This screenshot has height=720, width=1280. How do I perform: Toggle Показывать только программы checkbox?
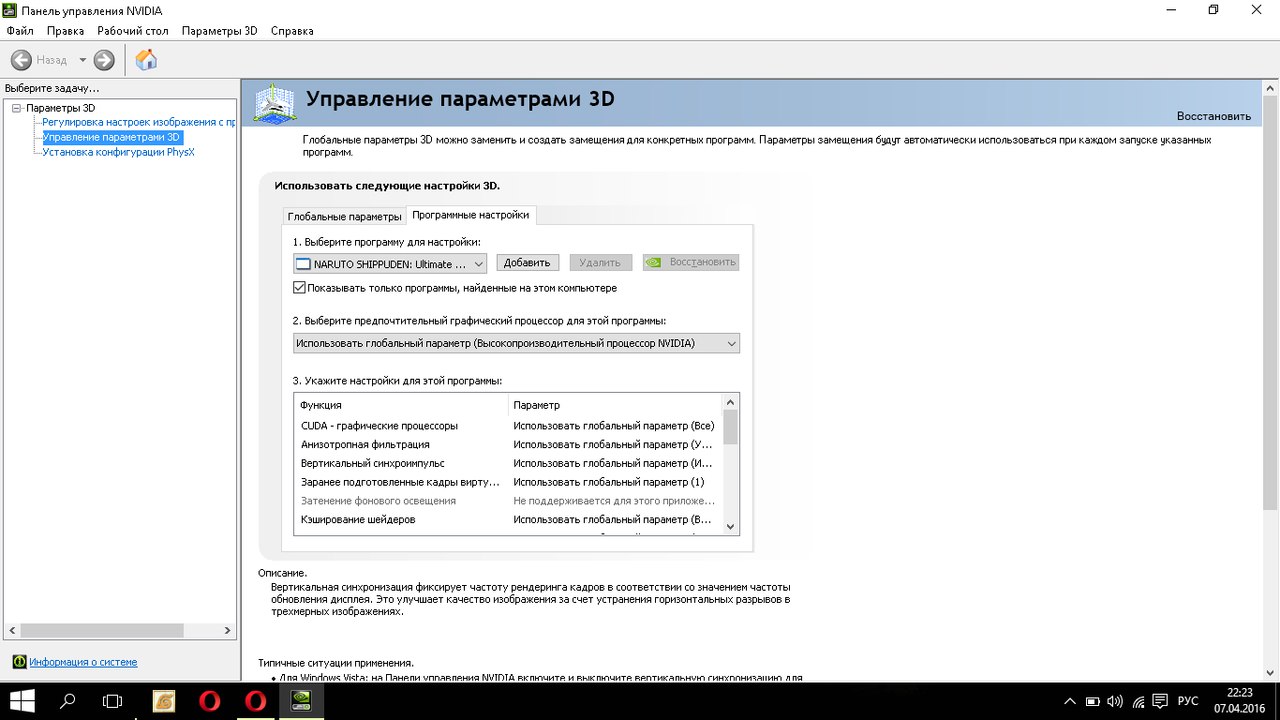tap(300, 288)
